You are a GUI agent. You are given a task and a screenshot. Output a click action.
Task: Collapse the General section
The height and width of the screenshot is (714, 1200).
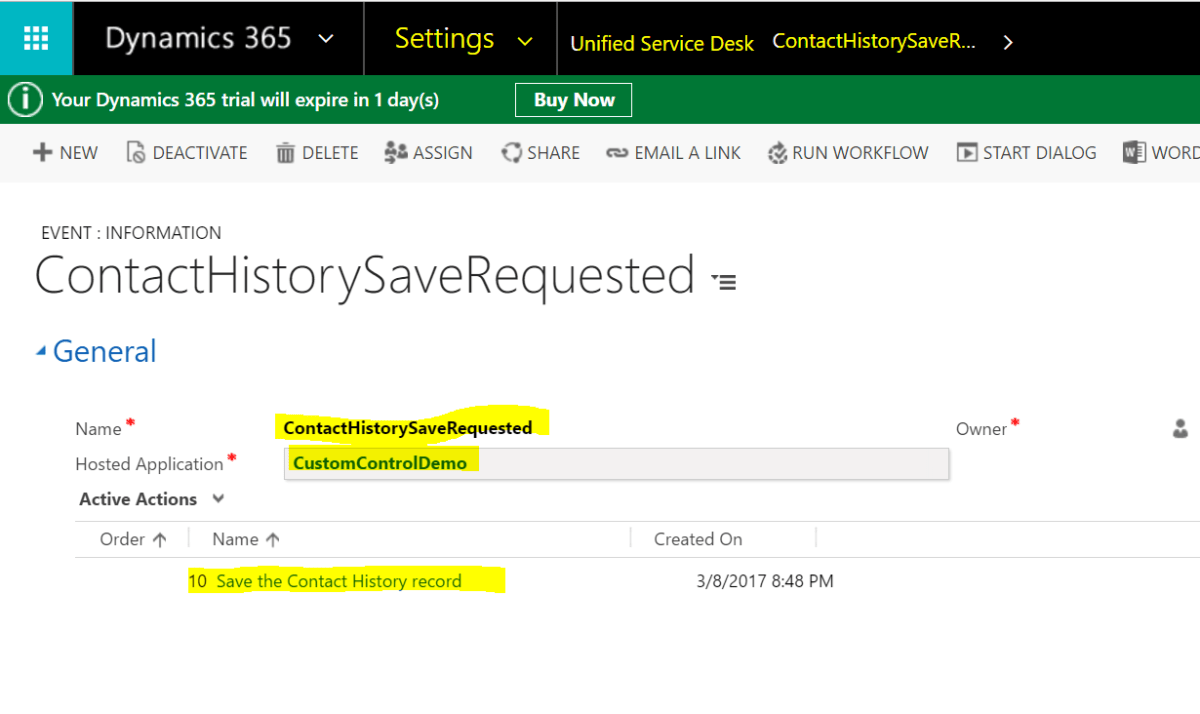pos(40,351)
